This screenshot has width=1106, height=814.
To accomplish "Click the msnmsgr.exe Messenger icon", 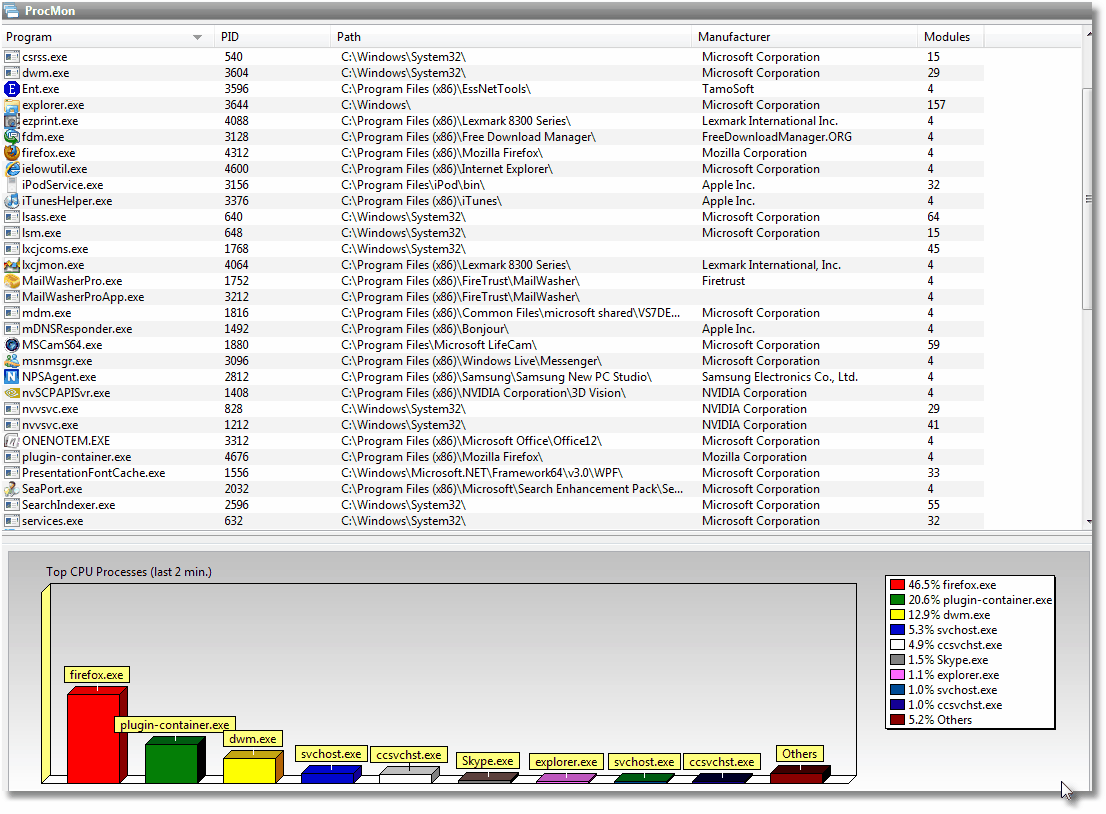I will 11,361.
